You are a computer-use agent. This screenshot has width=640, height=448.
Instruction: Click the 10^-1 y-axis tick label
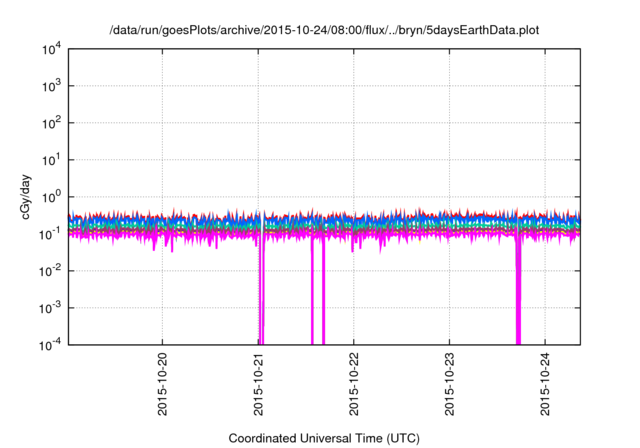click(51, 234)
